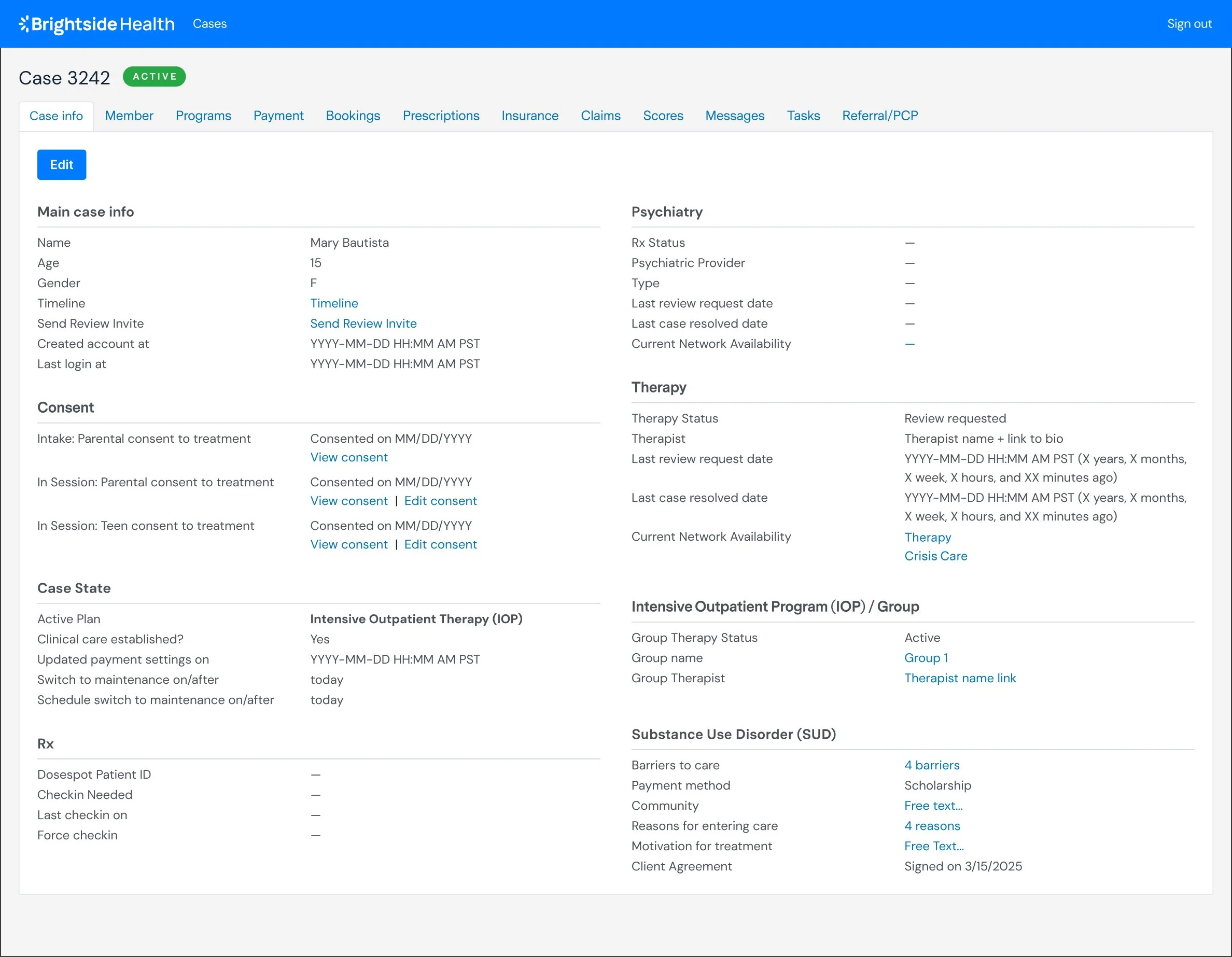Open the Group 1 link
1232x957 pixels.
point(926,658)
